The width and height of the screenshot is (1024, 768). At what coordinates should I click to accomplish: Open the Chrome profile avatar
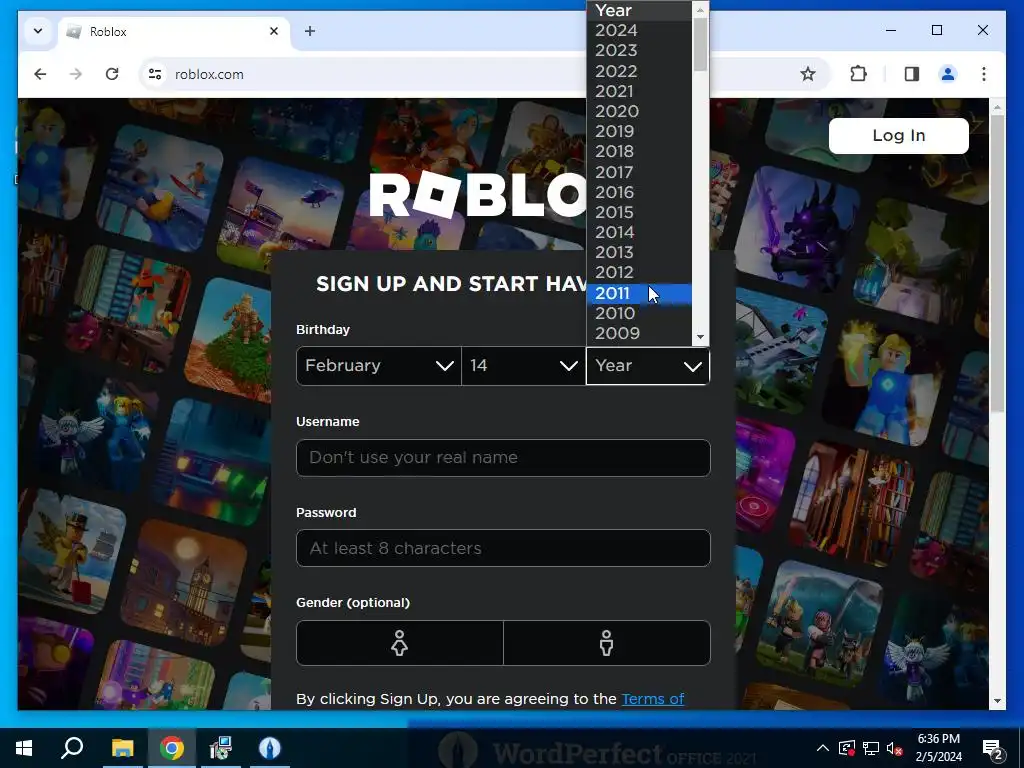pos(948,74)
